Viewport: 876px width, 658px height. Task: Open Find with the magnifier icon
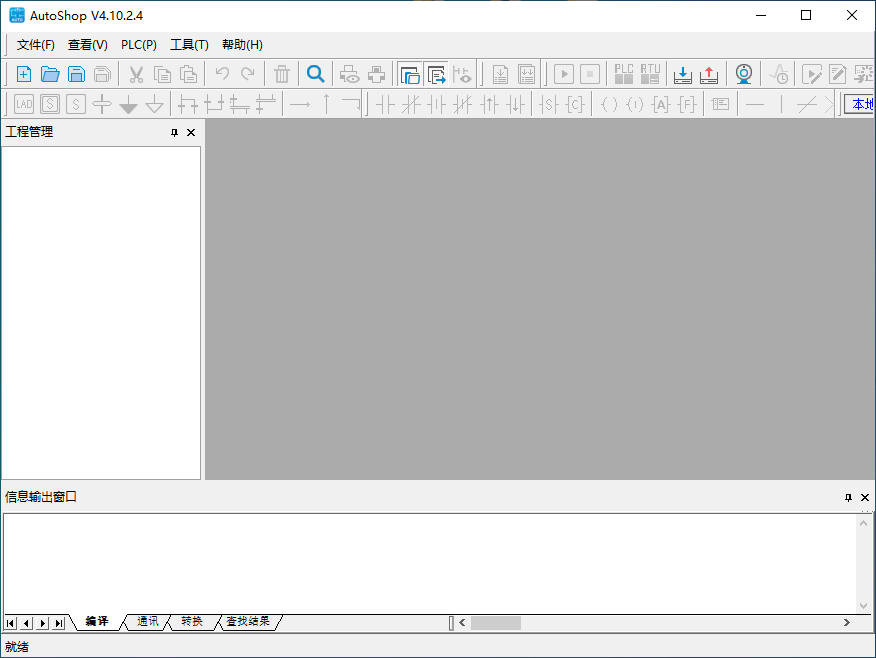click(x=316, y=74)
